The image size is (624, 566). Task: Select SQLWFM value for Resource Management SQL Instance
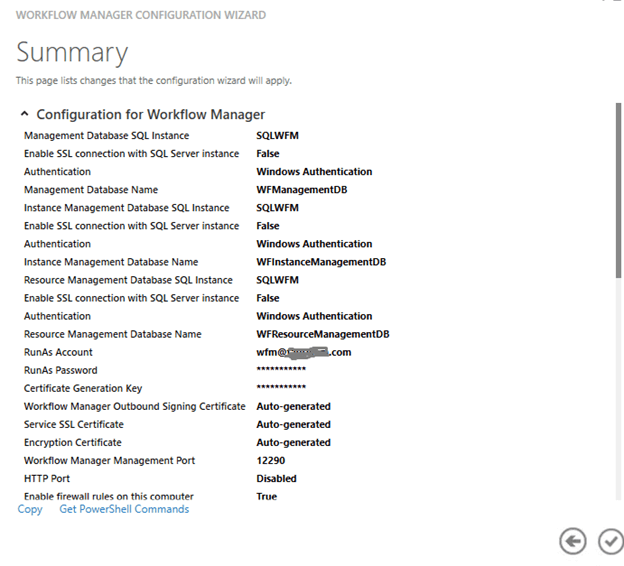coord(277,280)
